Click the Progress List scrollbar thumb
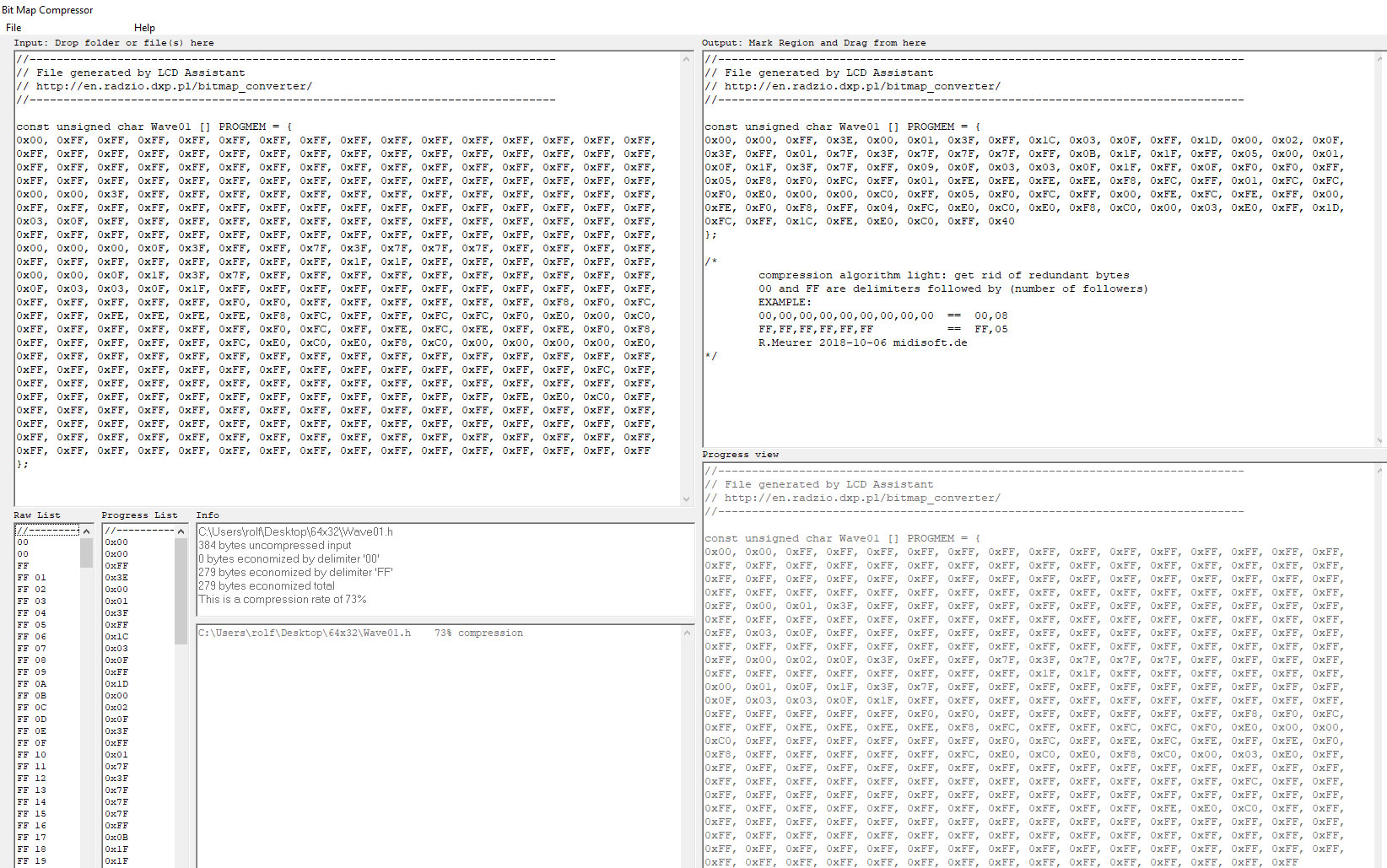This screenshot has height=868, width=1387. pos(181,591)
